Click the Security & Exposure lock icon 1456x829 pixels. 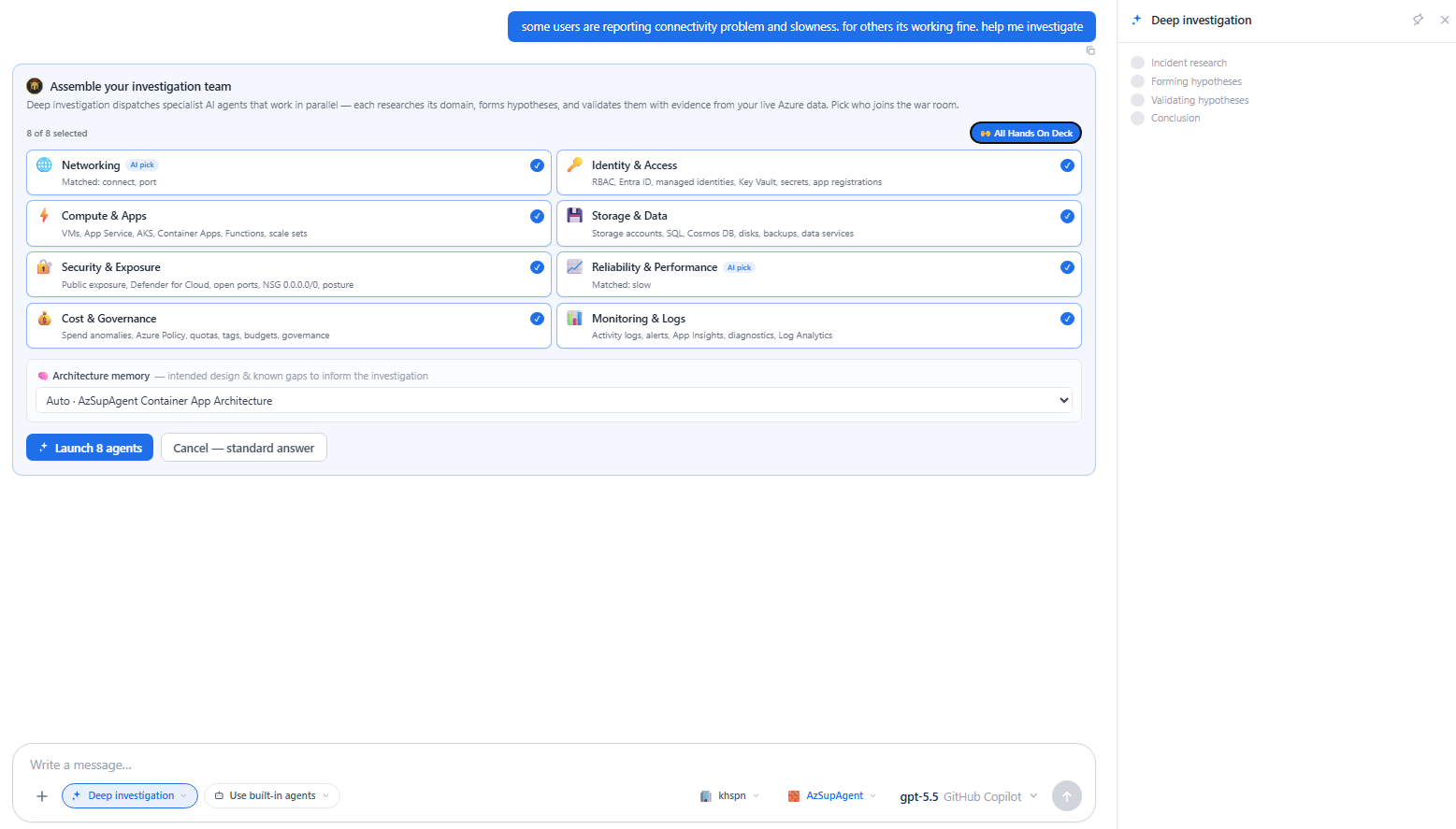click(44, 266)
